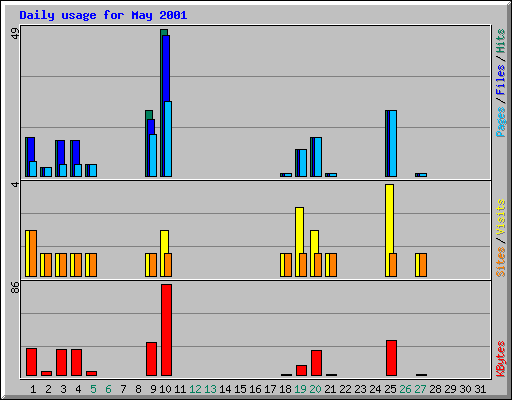Select day label 30 on axis
512x400 pixels.
tap(465, 389)
